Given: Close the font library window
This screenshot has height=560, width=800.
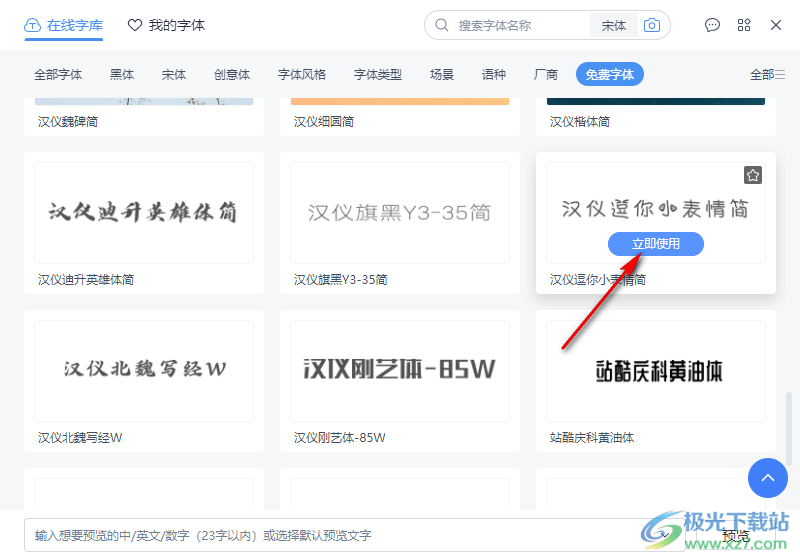Looking at the screenshot, I should point(776,25).
